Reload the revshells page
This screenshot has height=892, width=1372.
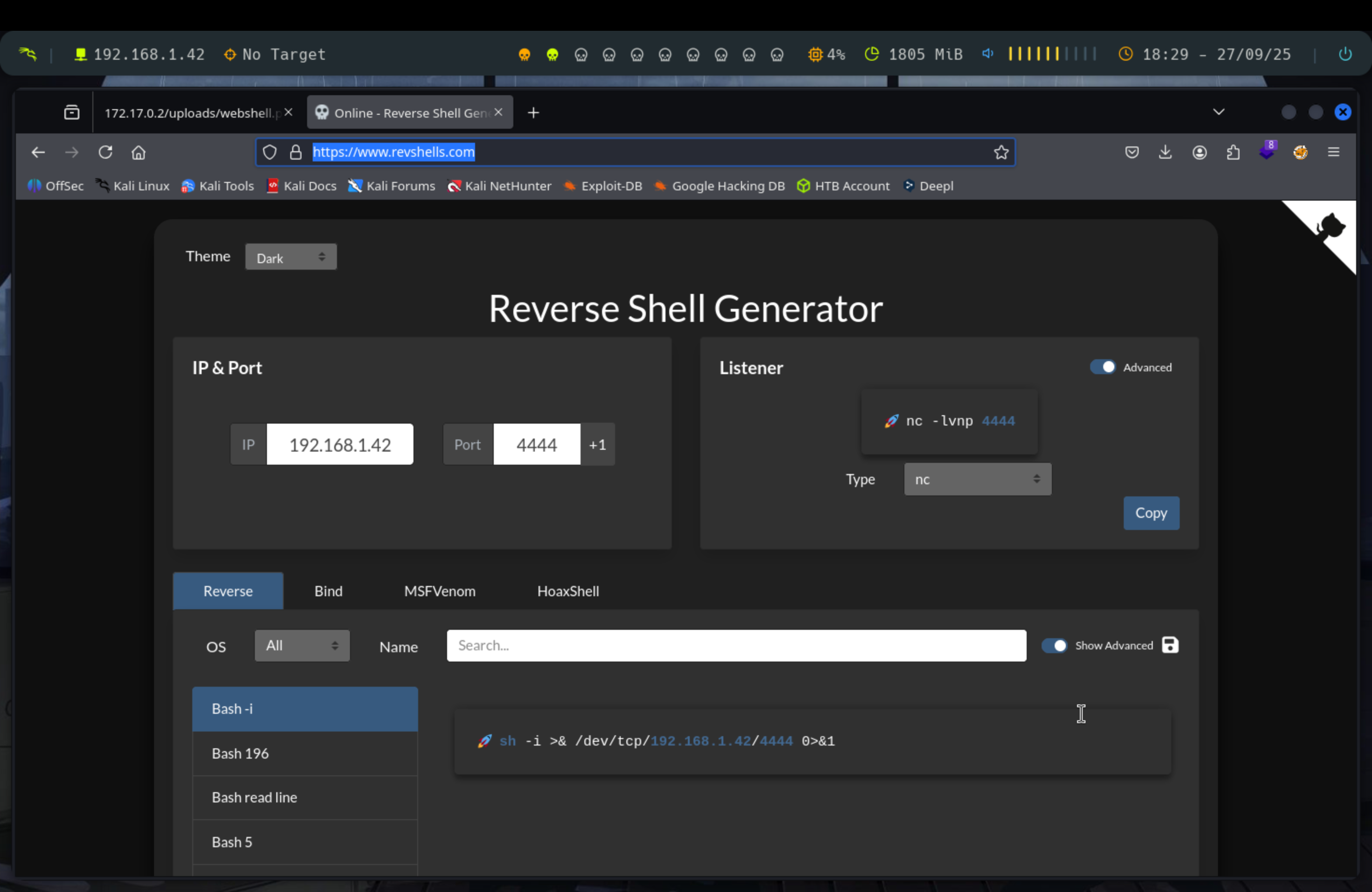pyautogui.click(x=105, y=152)
